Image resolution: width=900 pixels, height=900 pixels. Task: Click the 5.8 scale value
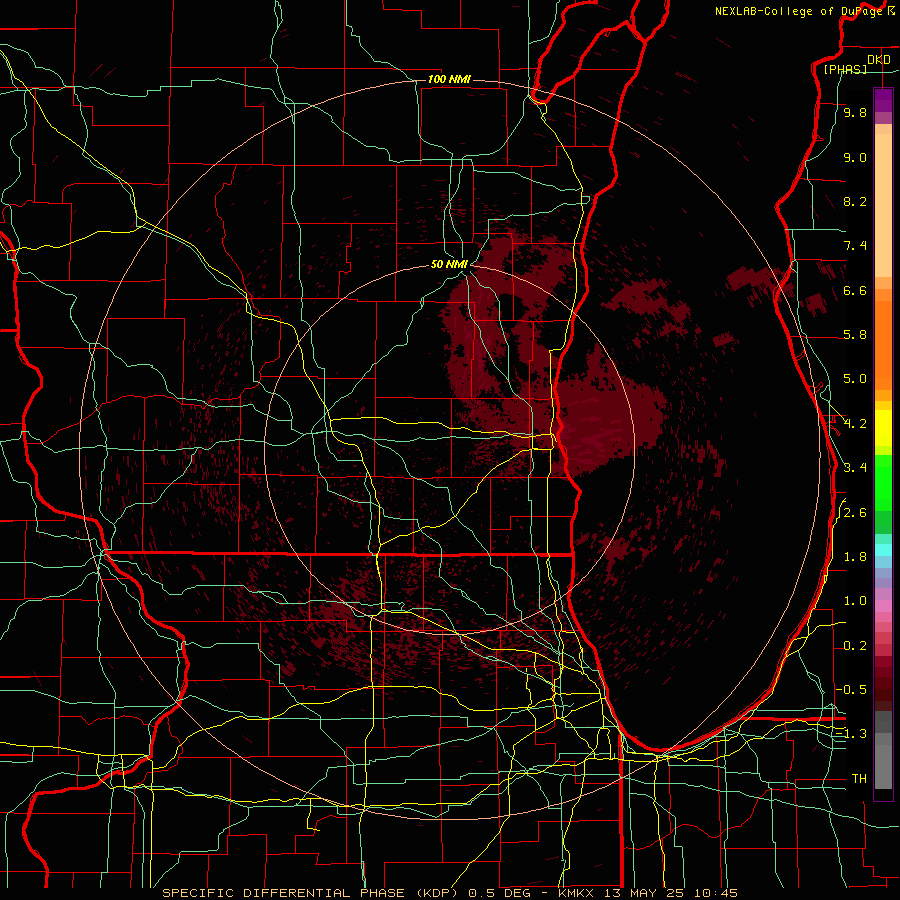(855, 335)
